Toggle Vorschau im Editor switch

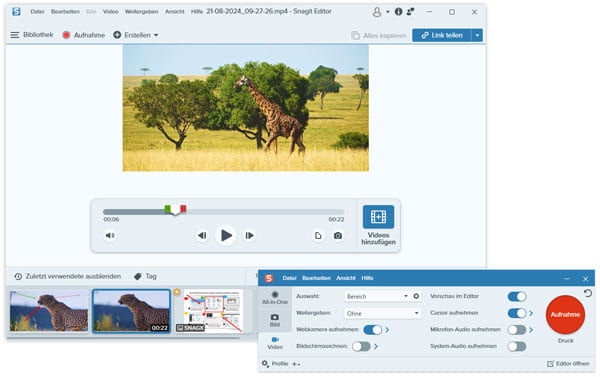tap(517, 296)
